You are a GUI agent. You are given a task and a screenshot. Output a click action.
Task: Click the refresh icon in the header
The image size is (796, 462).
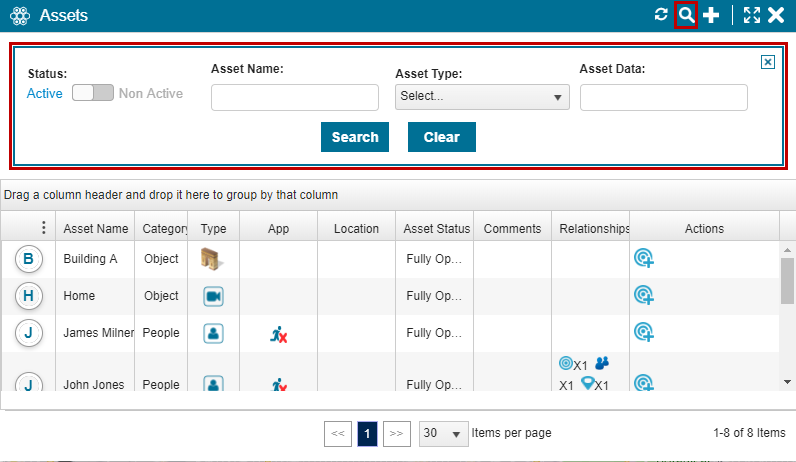tap(661, 15)
